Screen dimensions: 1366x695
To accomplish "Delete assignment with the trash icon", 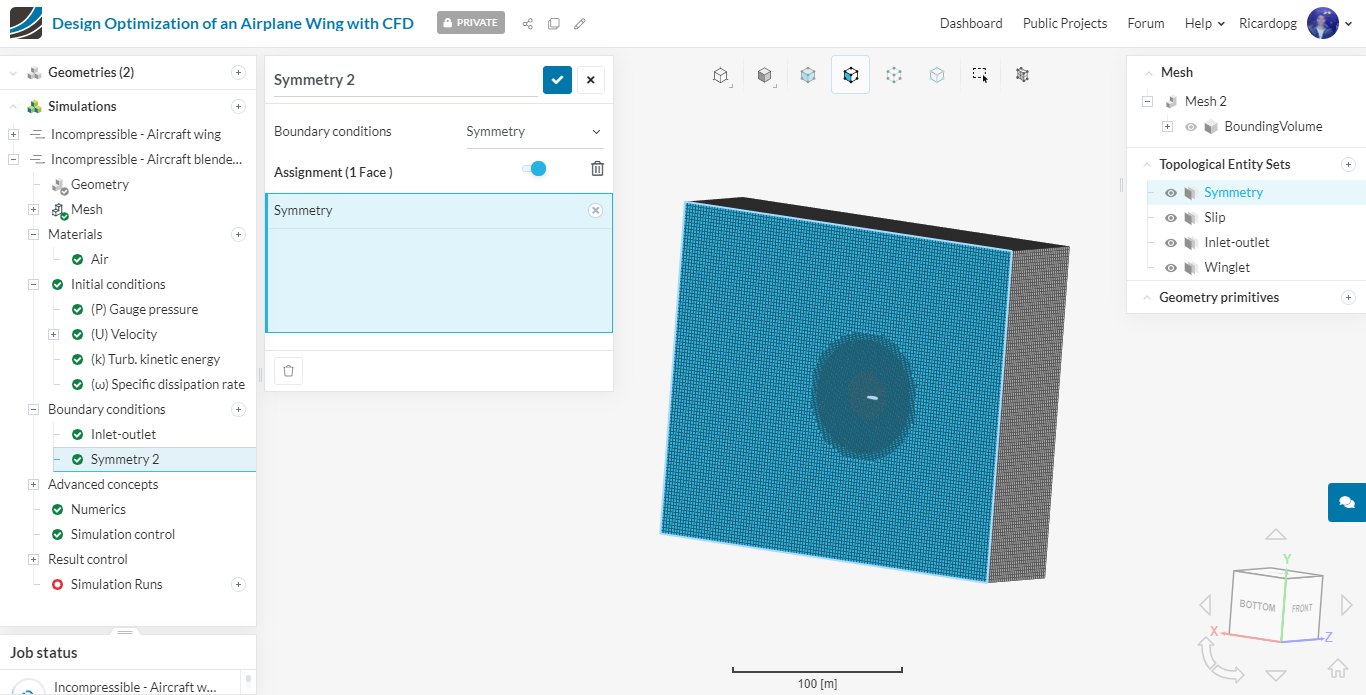I will pyautogui.click(x=597, y=169).
